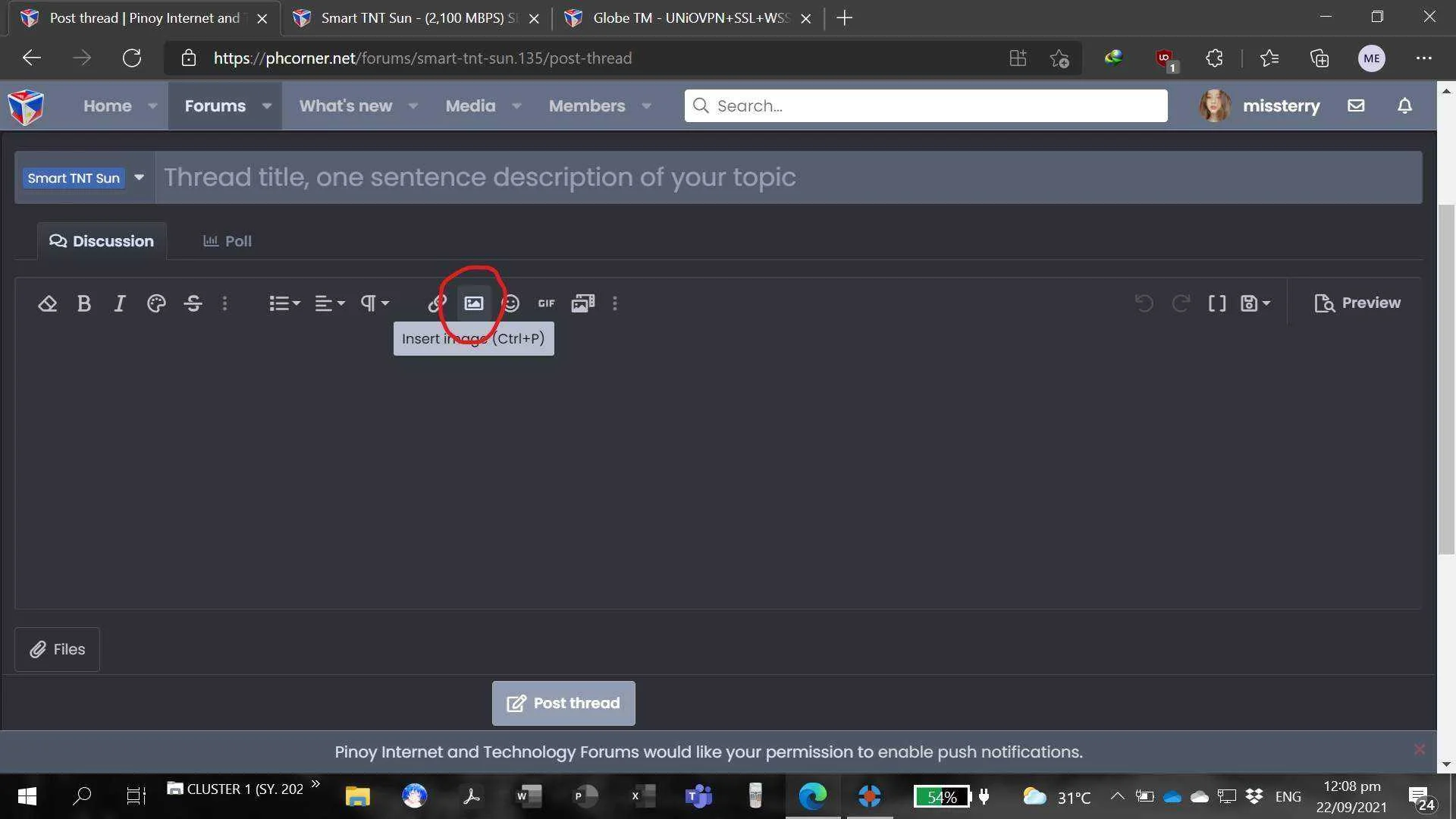The image size is (1456, 819).
Task: Click the GIF insert icon
Action: click(547, 303)
